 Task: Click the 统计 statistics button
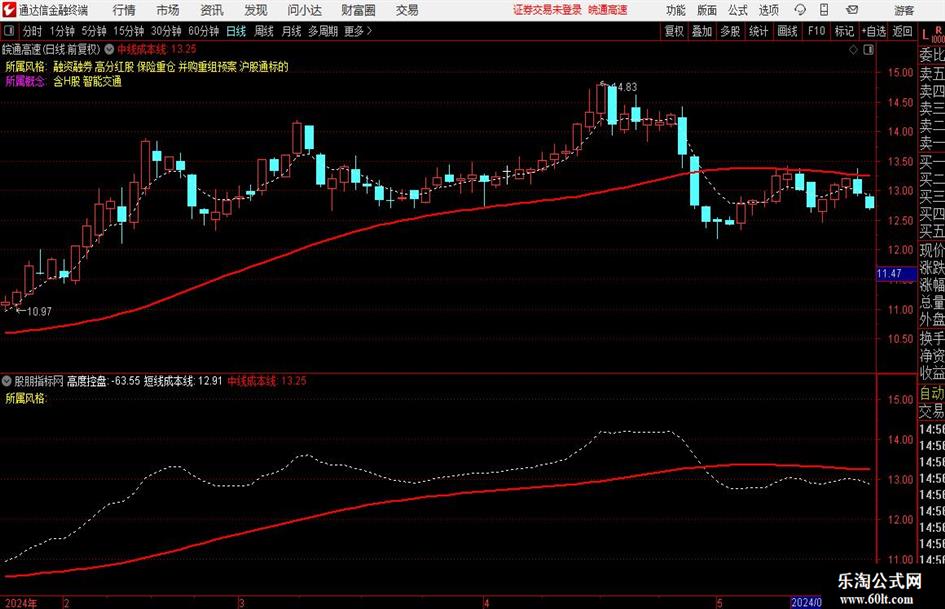pyautogui.click(x=758, y=31)
